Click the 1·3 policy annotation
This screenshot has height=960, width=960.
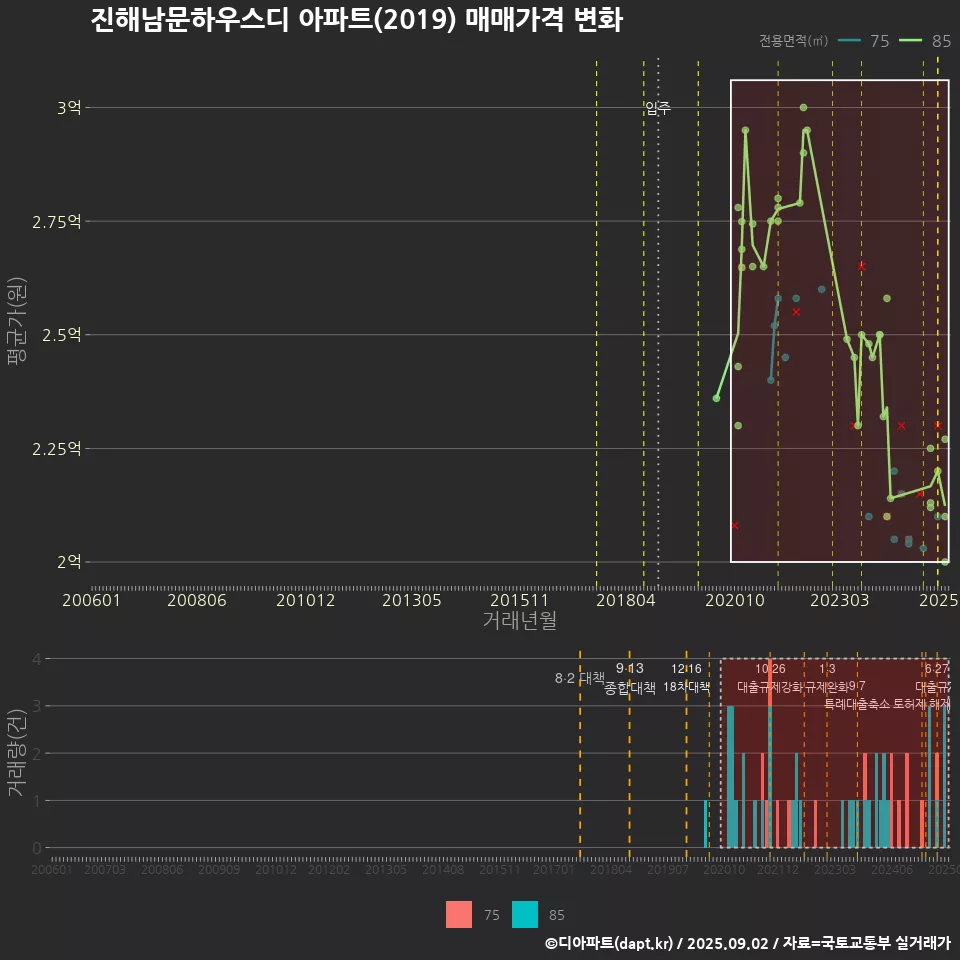tap(827, 669)
